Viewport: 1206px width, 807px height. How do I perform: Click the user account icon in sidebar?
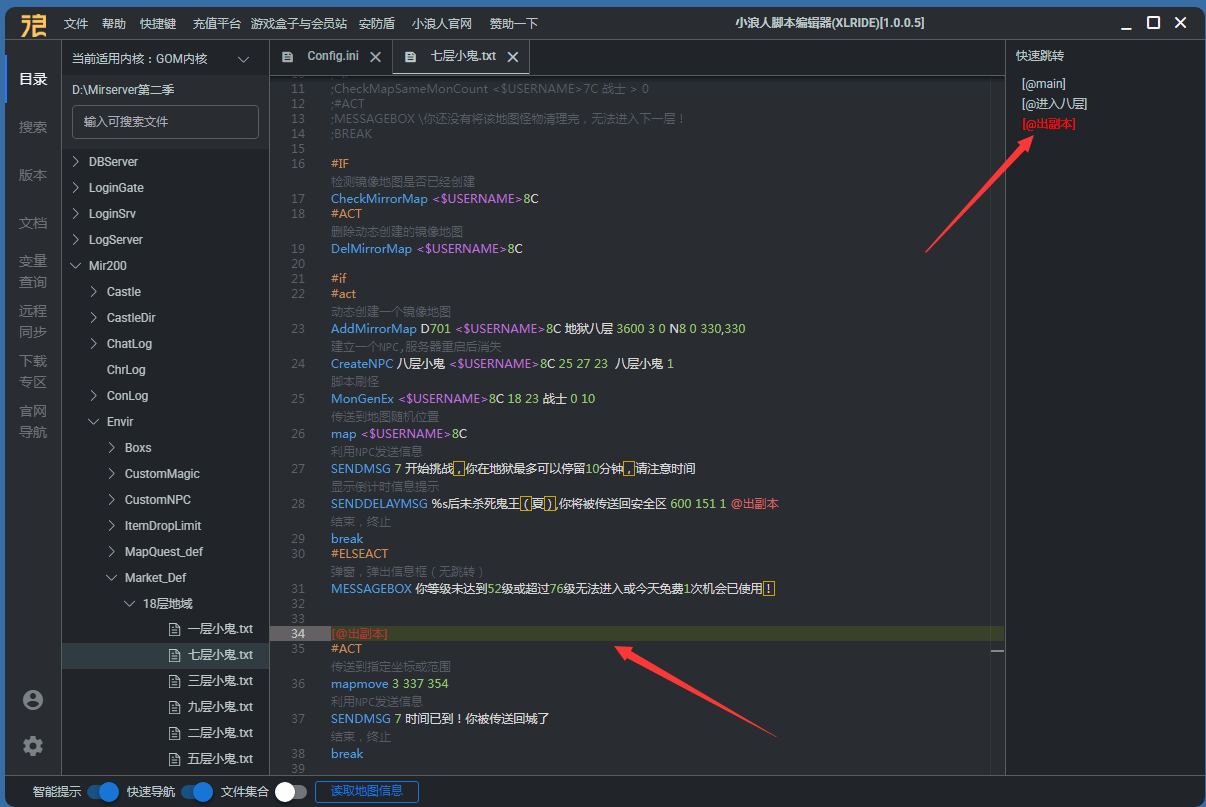(x=33, y=700)
